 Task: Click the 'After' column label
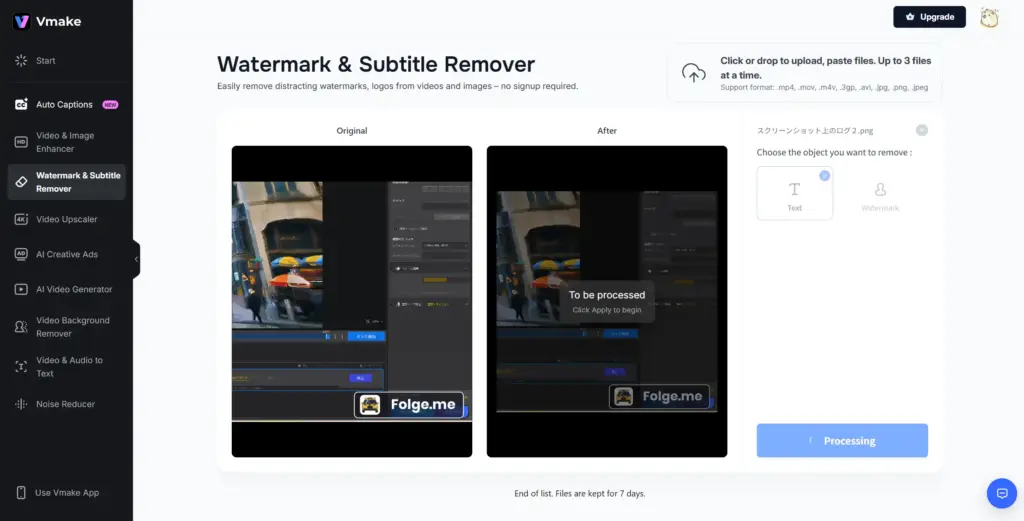click(607, 131)
